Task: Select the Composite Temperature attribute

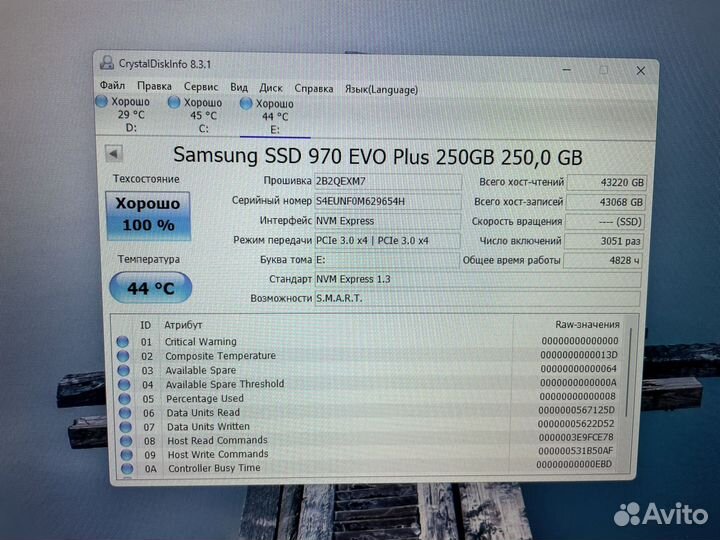Action: pyautogui.click(x=220, y=356)
